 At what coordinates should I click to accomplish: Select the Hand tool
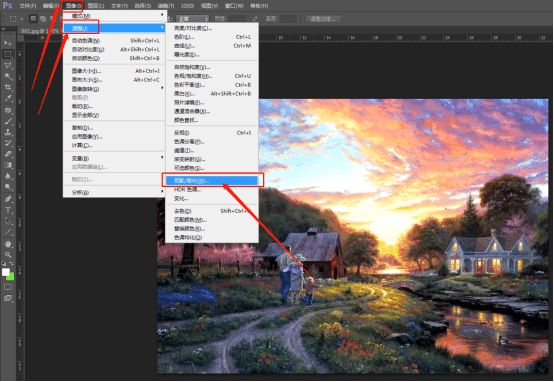click(x=8, y=244)
